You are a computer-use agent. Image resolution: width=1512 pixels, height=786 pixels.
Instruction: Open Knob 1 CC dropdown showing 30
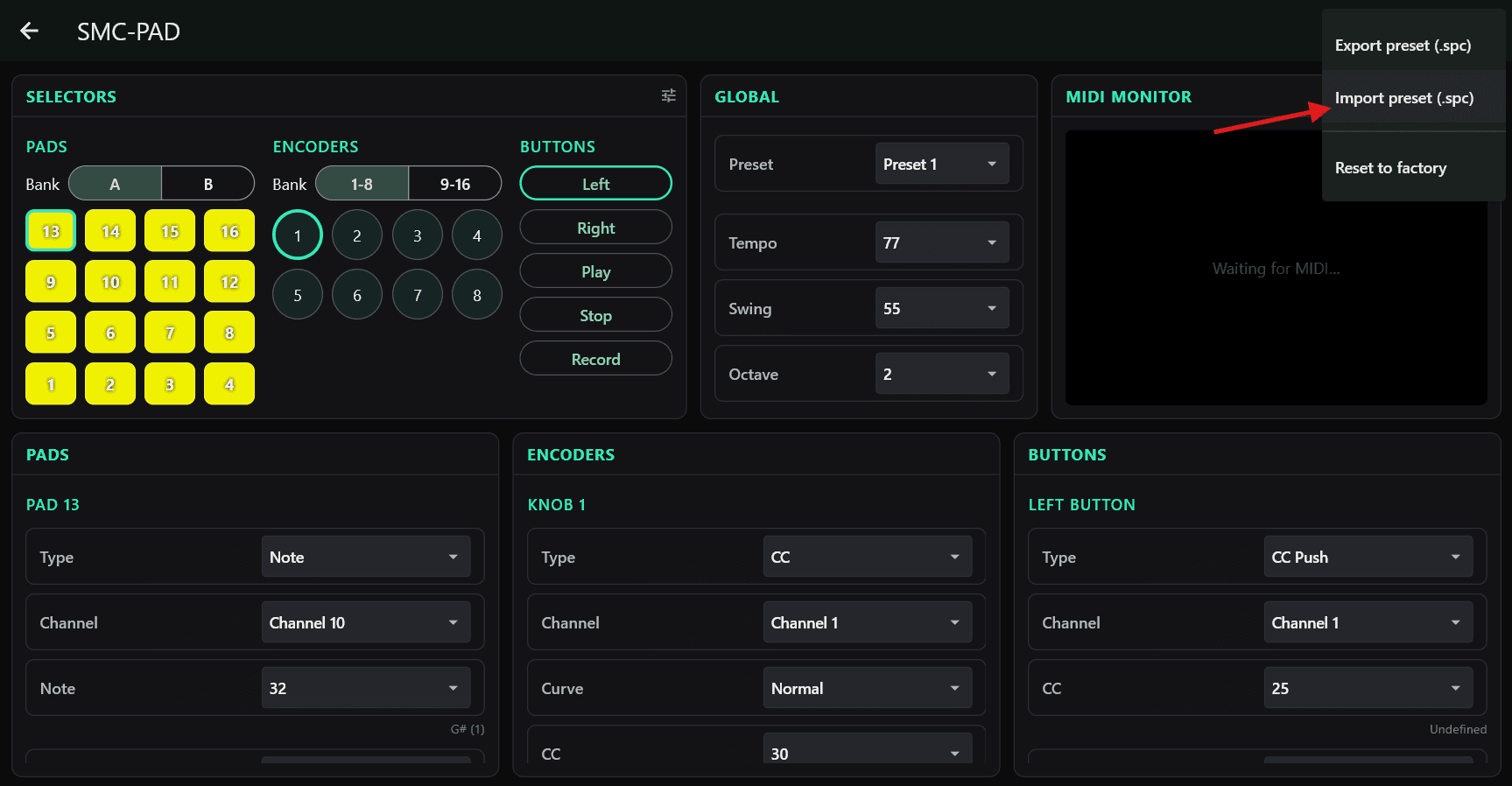coord(868,748)
